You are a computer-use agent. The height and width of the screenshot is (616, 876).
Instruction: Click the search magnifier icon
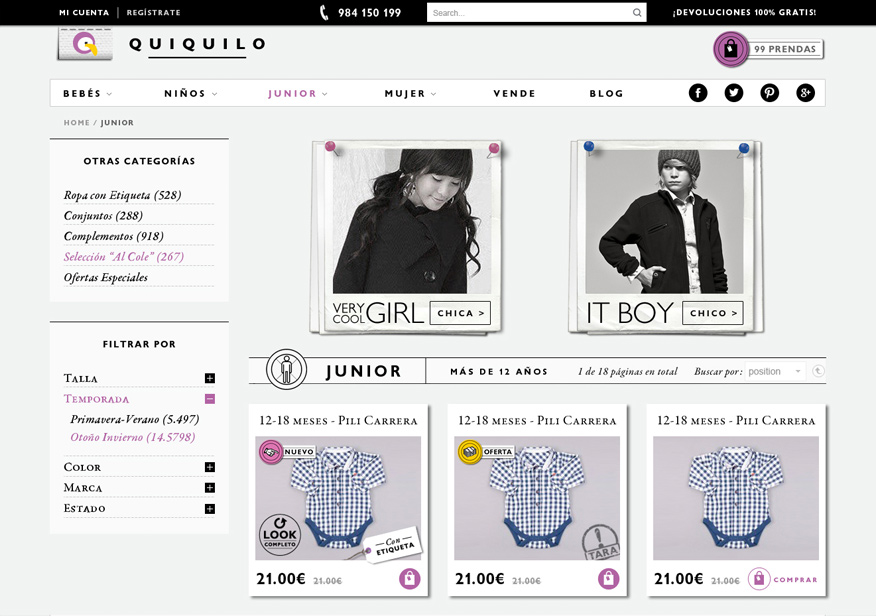coord(637,13)
